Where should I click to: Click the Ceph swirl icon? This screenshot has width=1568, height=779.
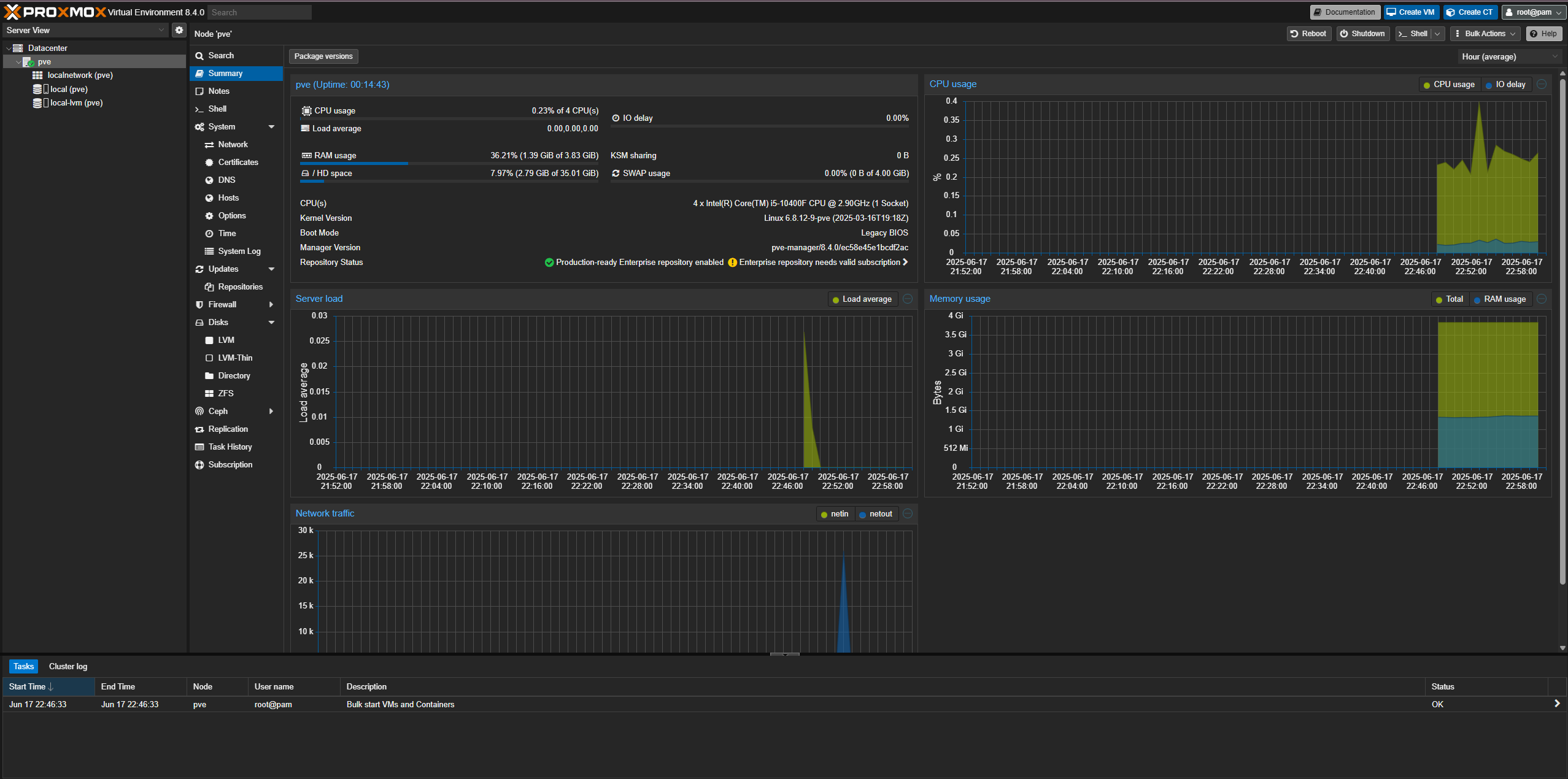click(199, 412)
